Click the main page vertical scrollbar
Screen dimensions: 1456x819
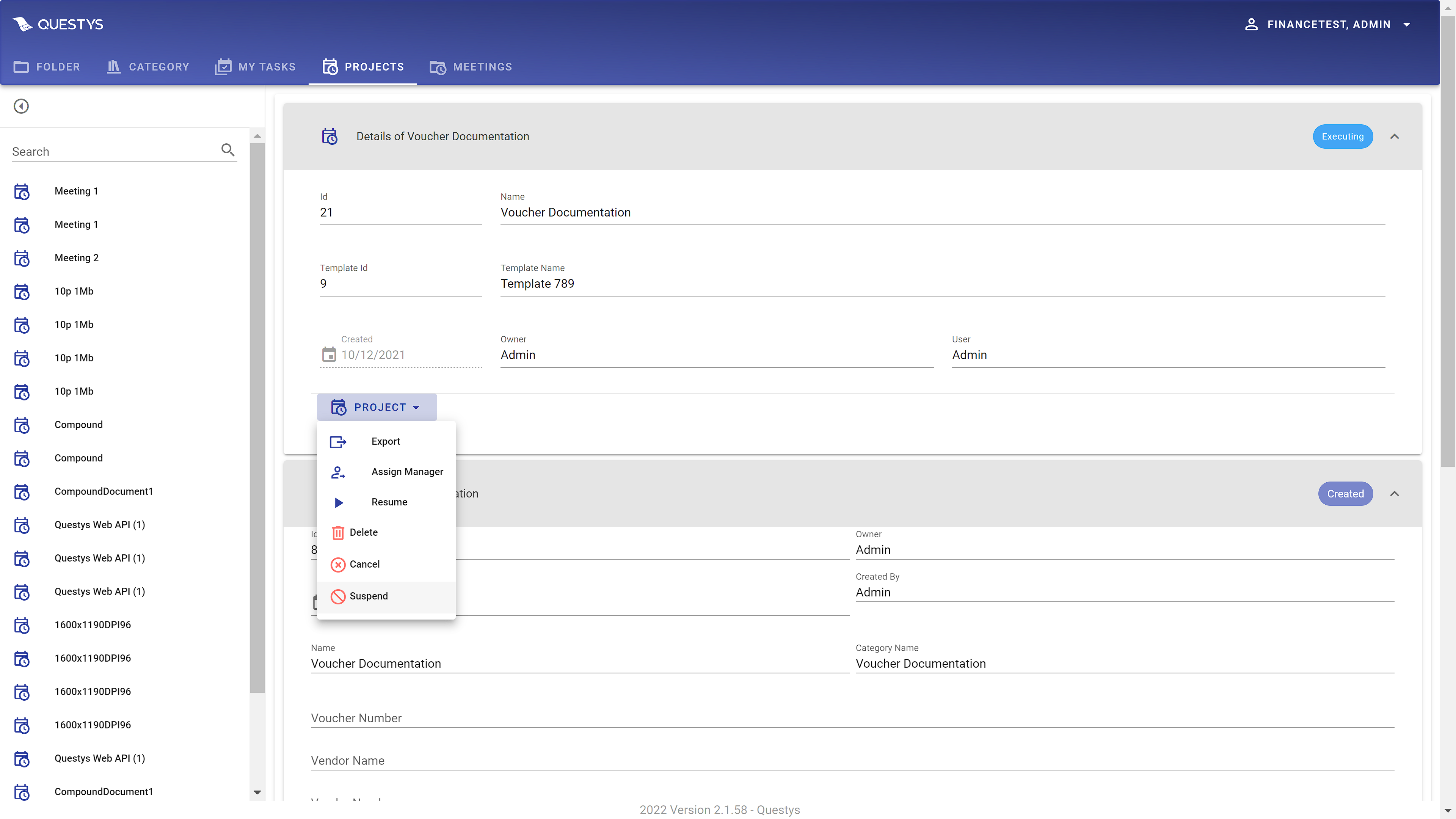(1448, 241)
